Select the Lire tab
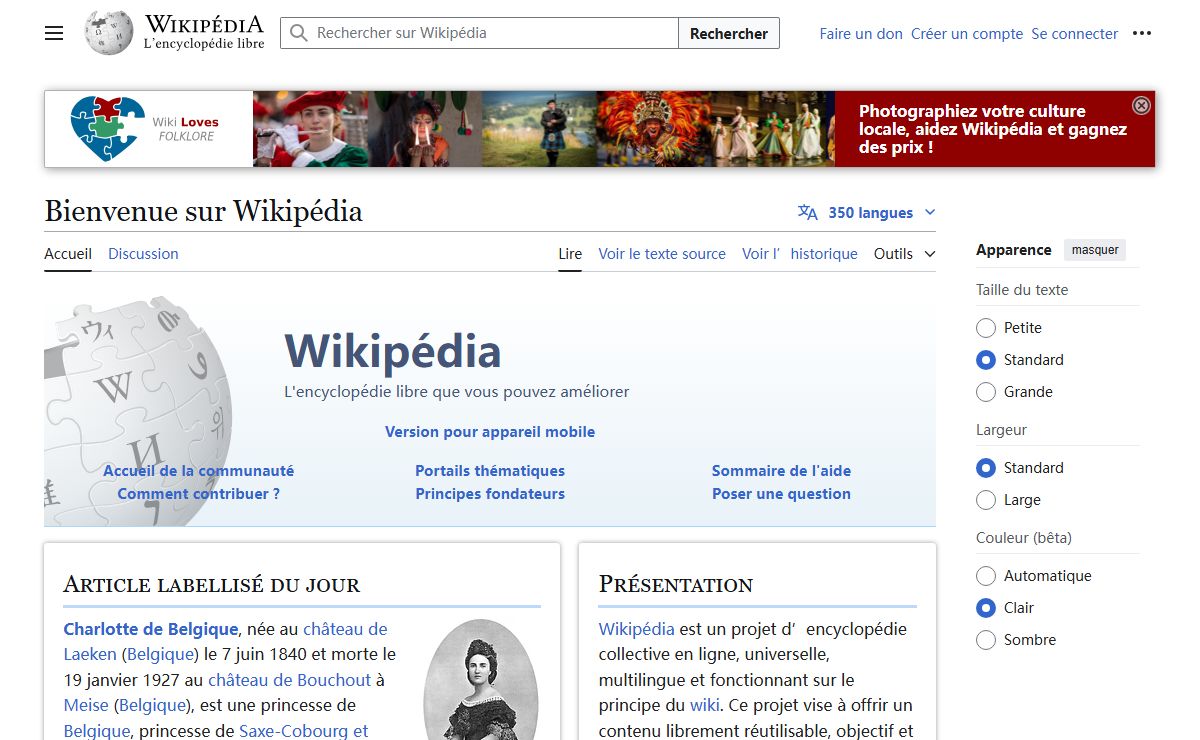Screen dimensions: 1200x740 (x=570, y=254)
